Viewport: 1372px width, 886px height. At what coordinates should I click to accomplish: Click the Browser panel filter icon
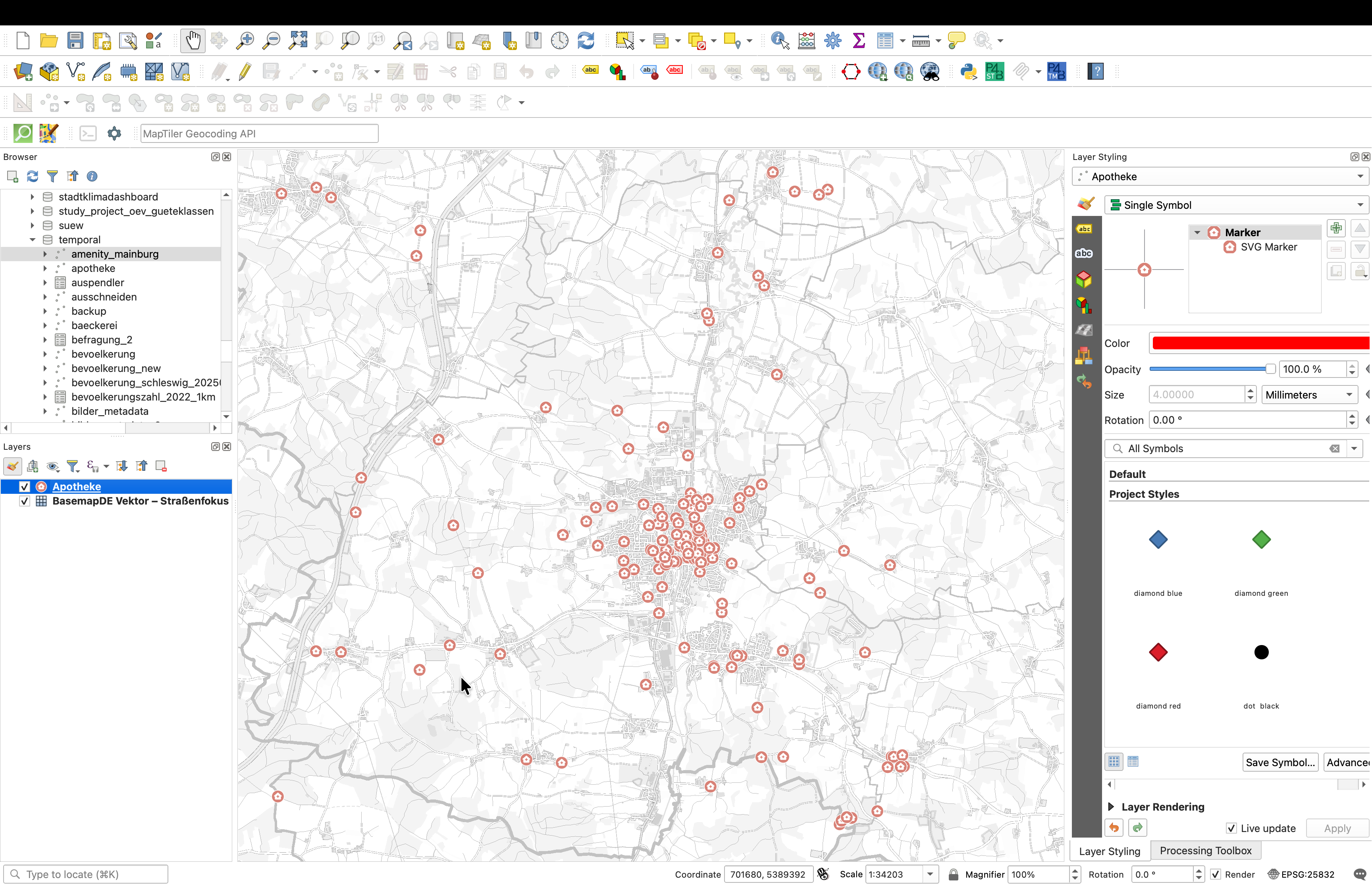click(52, 176)
